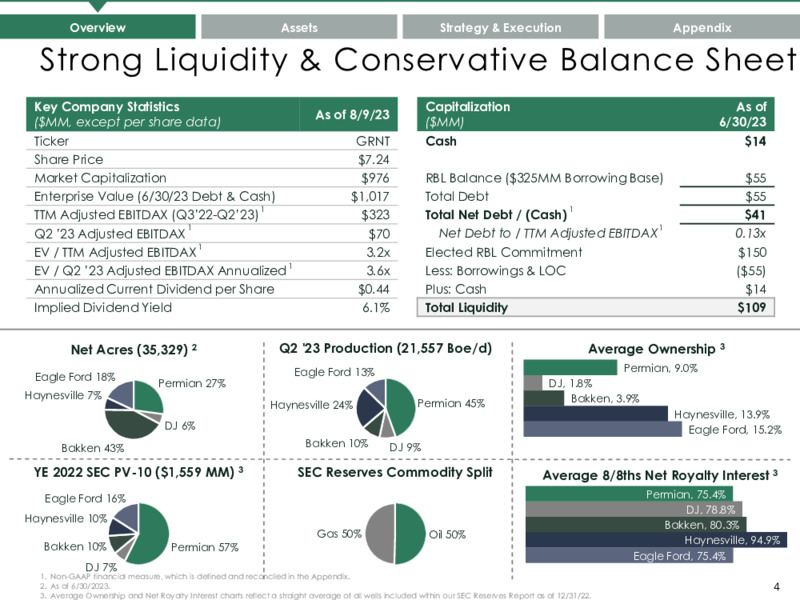Click the DJ 7% PV-10 label
800x600 pixels.
(101, 567)
